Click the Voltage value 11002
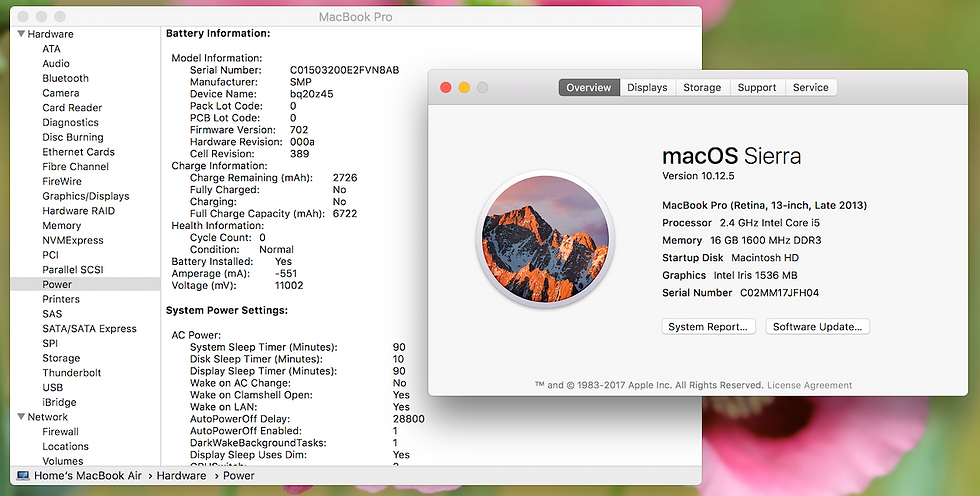This screenshot has width=980, height=496. coord(289,285)
